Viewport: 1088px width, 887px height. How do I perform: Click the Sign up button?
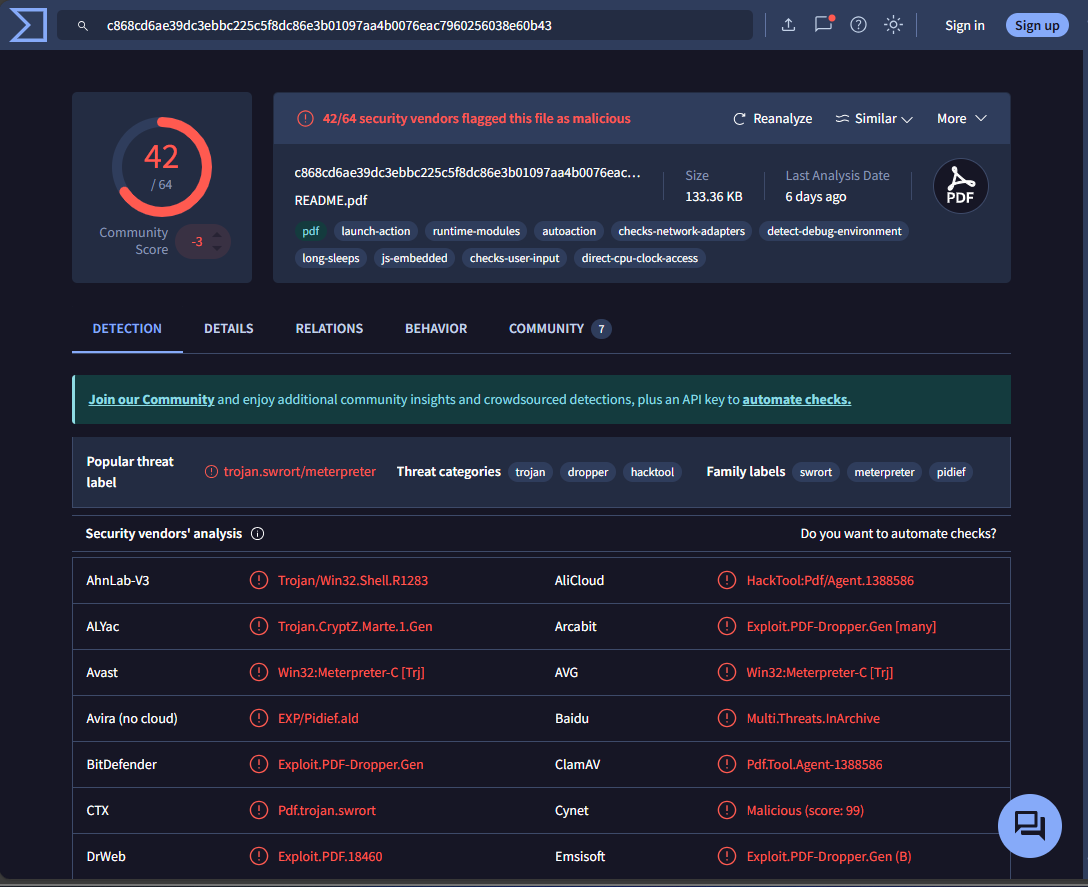point(1037,26)
